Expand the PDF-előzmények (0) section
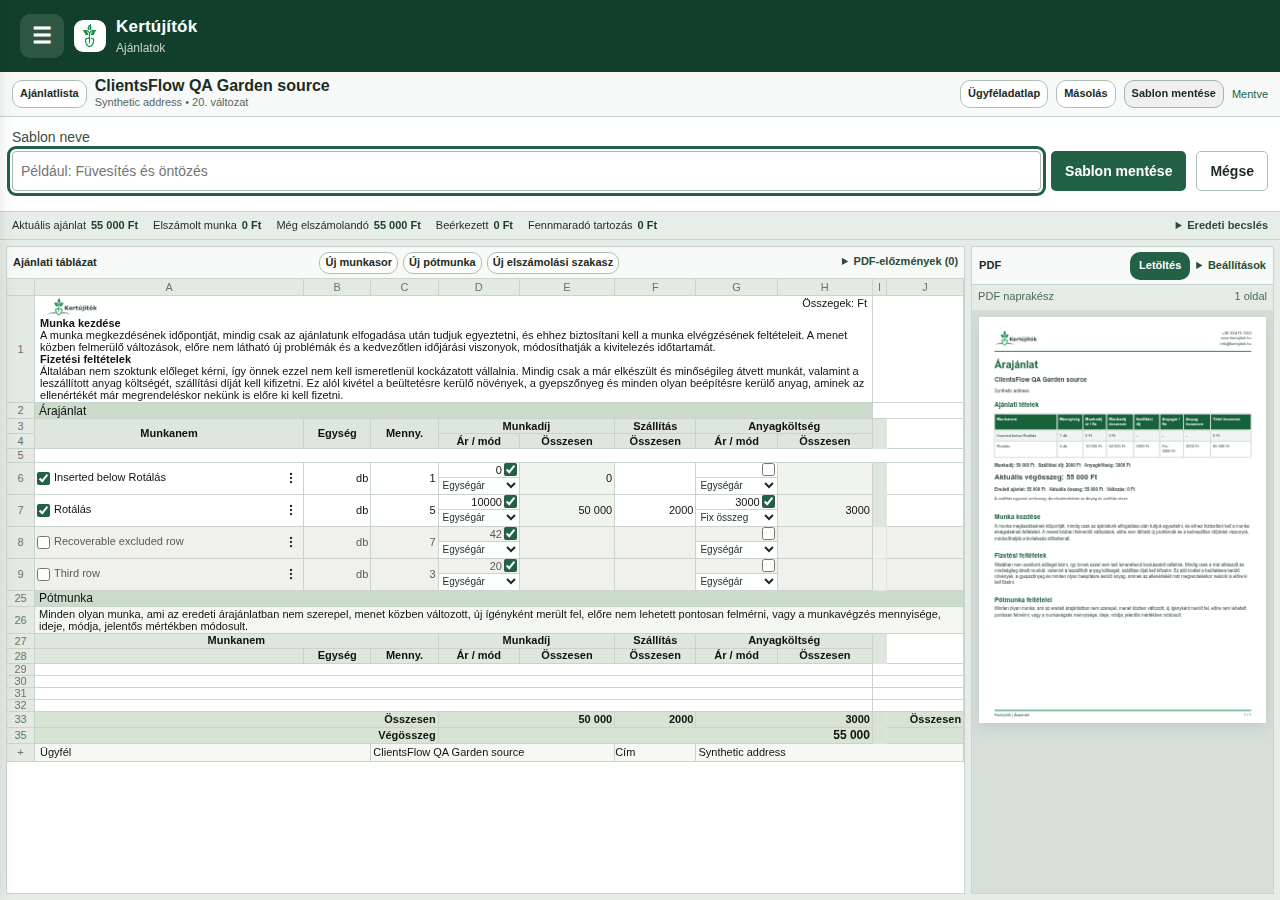 [x=899, y=261]
